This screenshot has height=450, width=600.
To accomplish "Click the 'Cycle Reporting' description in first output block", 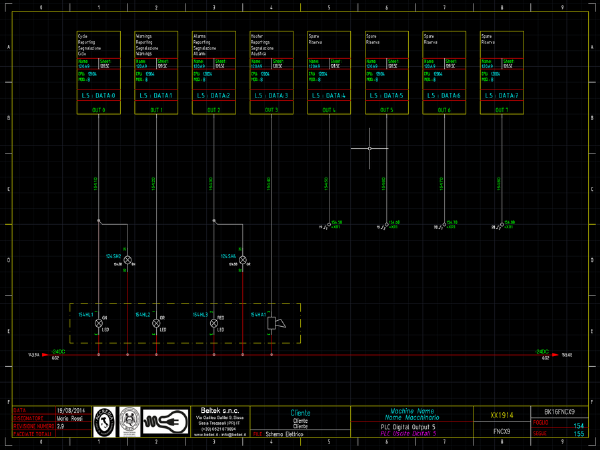I will pyautogui.click(x=87, y=39).
